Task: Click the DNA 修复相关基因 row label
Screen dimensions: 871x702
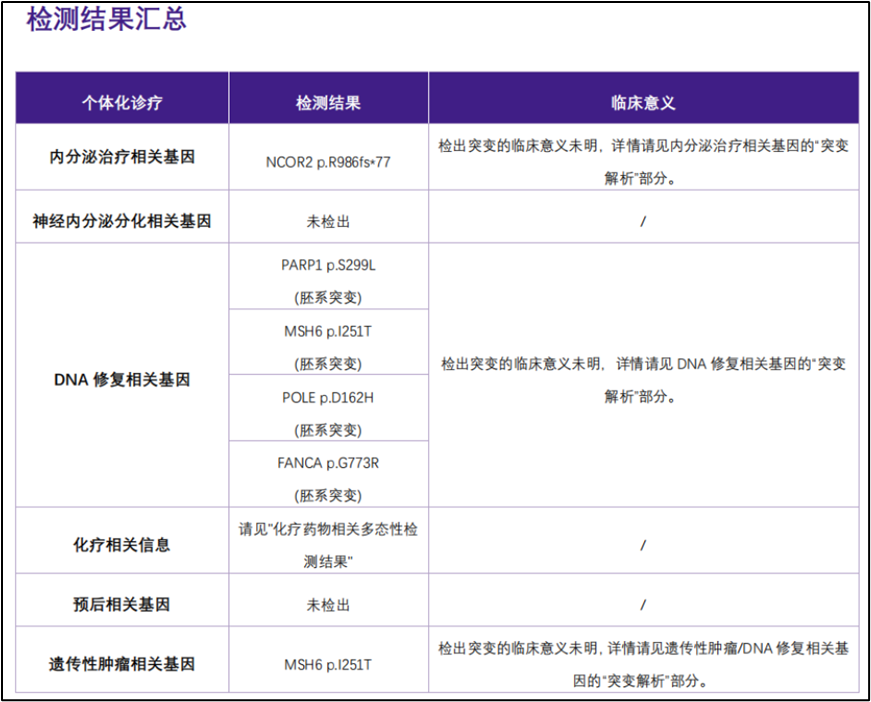Action: point(121,380)
